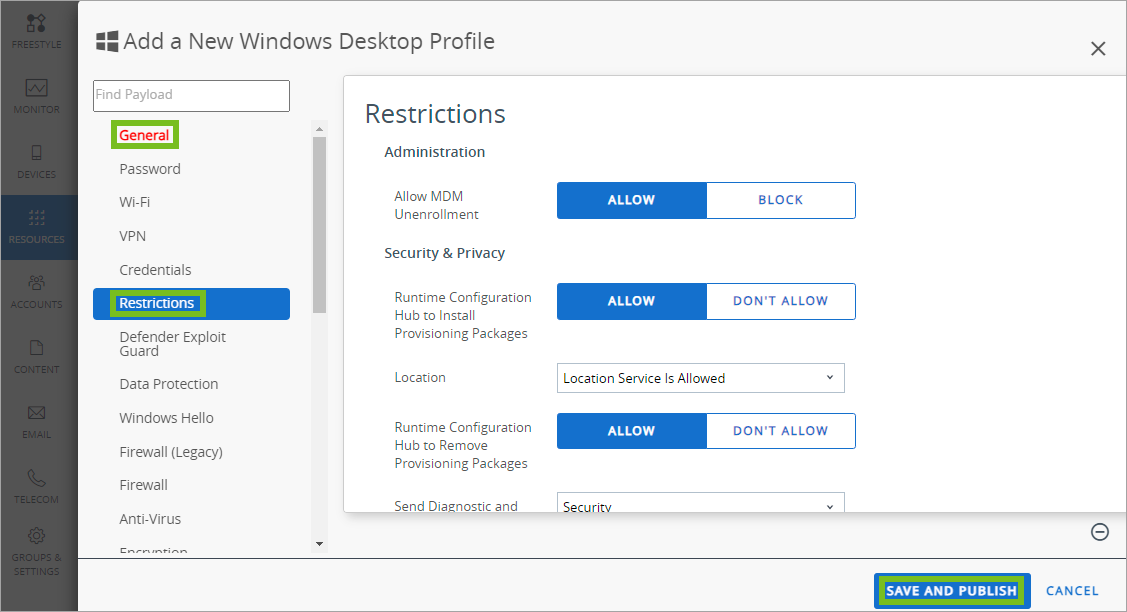Screen dimensions: 1127x612
Task: Select the General payload
Action: coord(144,135)
